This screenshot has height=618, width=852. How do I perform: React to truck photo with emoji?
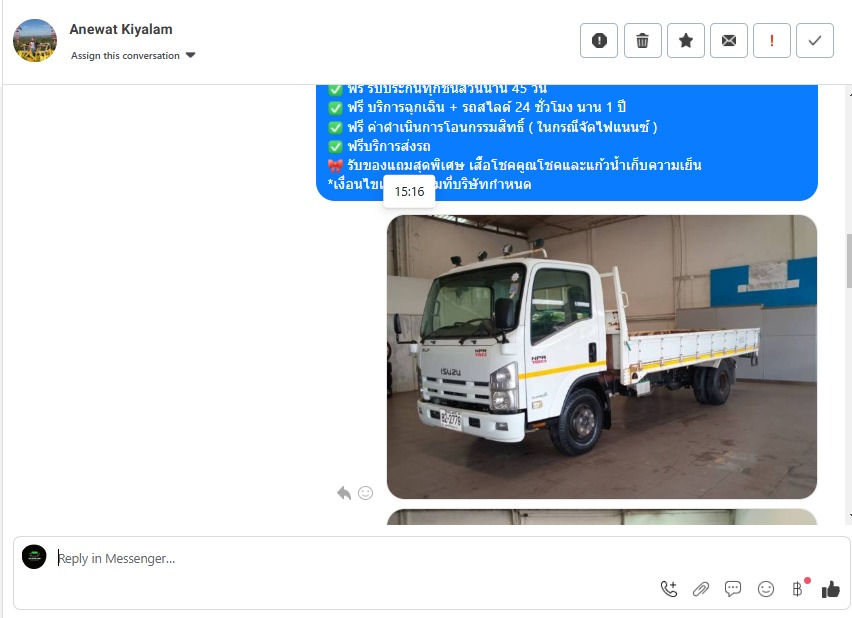coord(365,493)
